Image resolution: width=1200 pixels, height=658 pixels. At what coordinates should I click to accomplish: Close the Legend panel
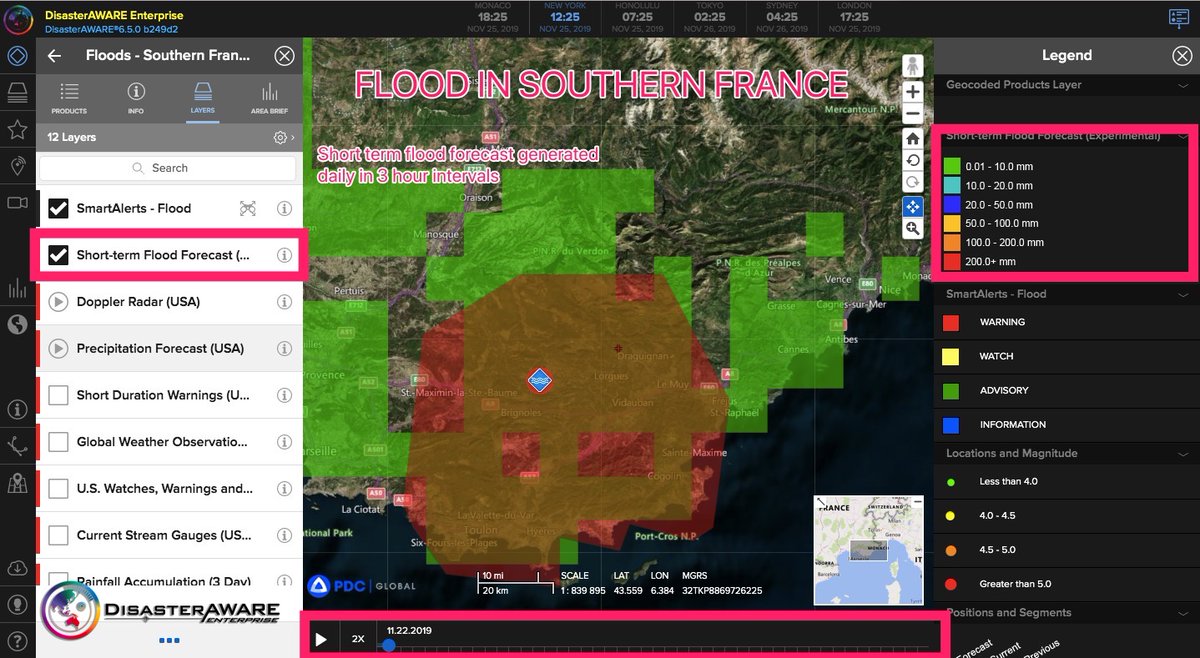click(1182, 56)
